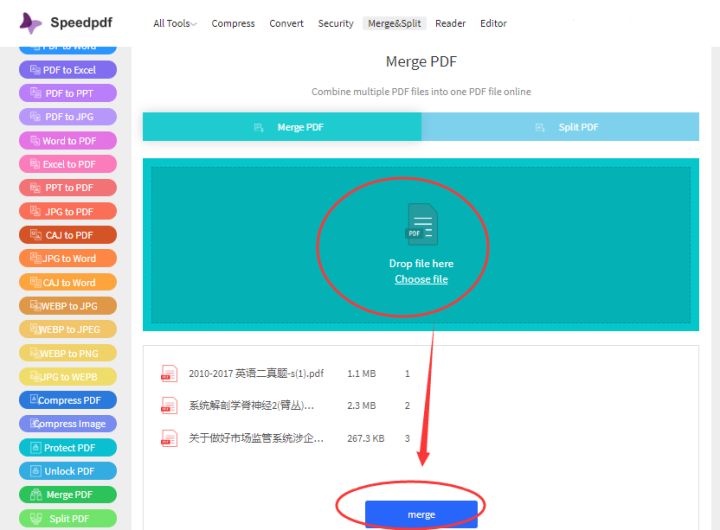Open the Security menu
This screenshot has width=720, height=530.
336,23
